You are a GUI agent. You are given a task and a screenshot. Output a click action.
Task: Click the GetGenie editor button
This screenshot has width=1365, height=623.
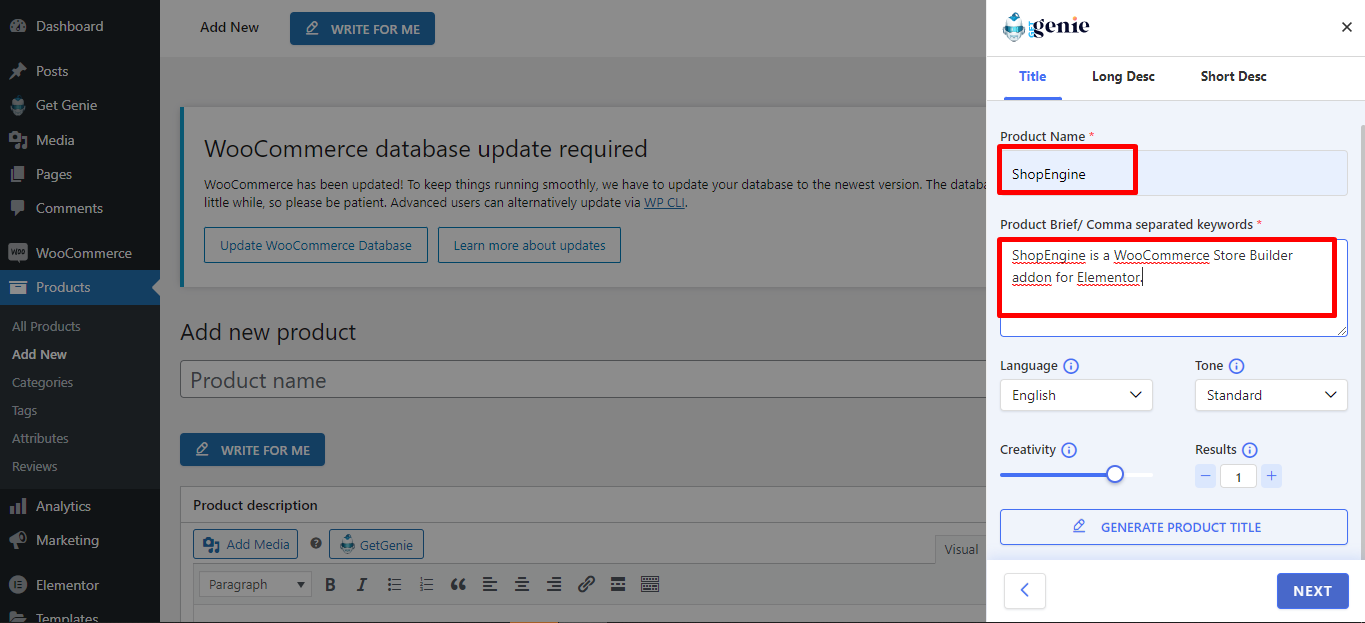coord(376,544)
